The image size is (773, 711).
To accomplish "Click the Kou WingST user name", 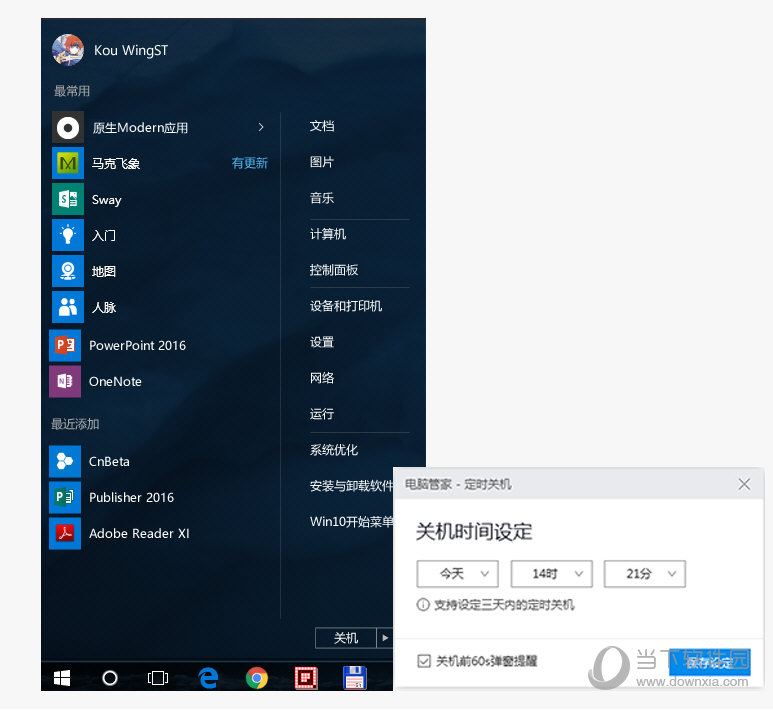I will pos(131,50).
